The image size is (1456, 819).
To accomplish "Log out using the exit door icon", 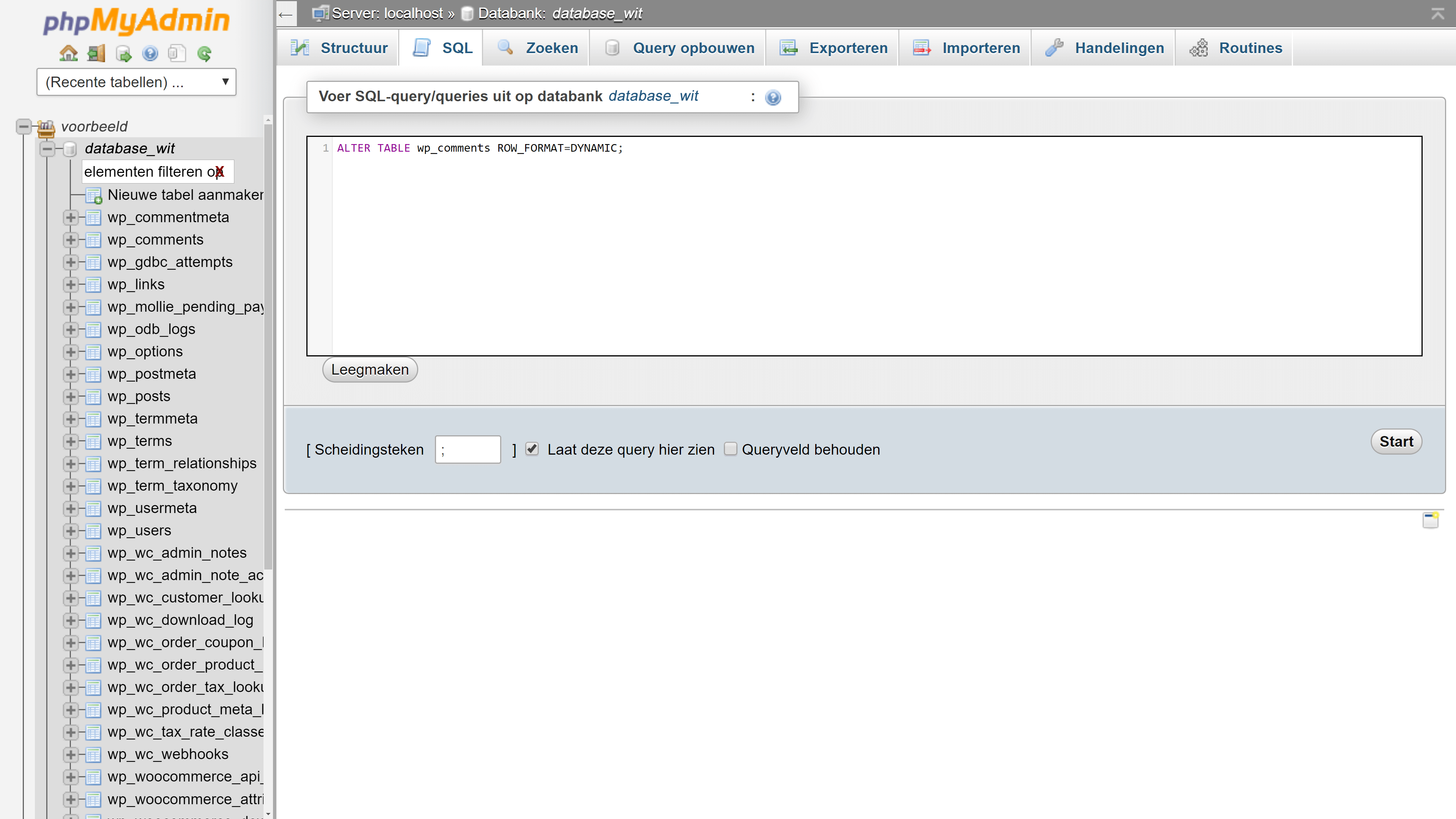I will [x=96, y=53].
